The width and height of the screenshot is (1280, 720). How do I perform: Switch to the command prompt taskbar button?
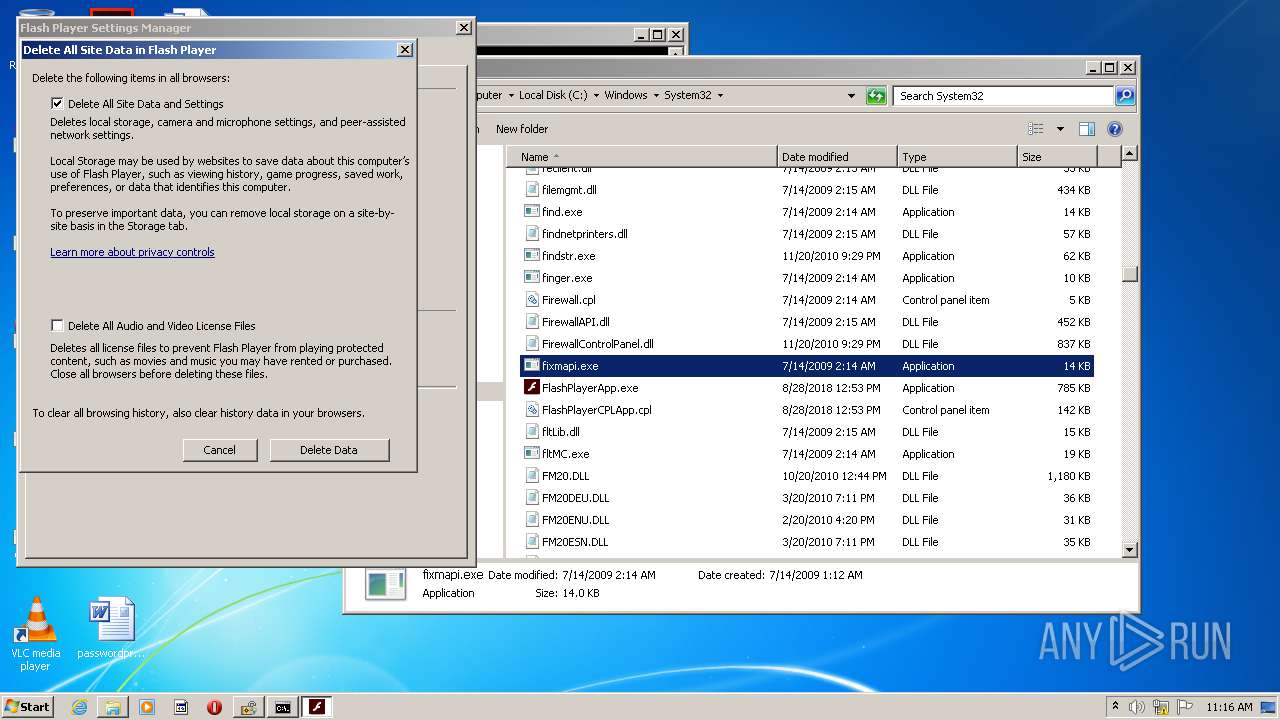[x=283, y=707]
